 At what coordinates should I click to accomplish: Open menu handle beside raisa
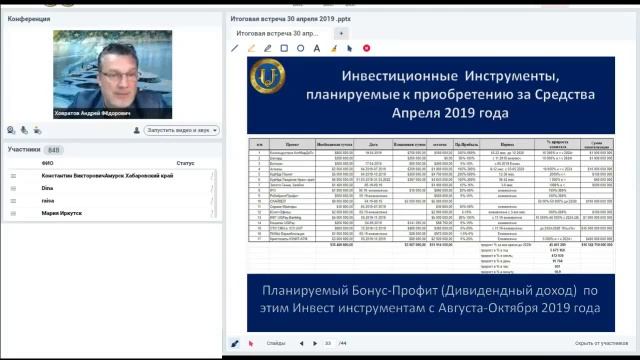pos(13,201)
